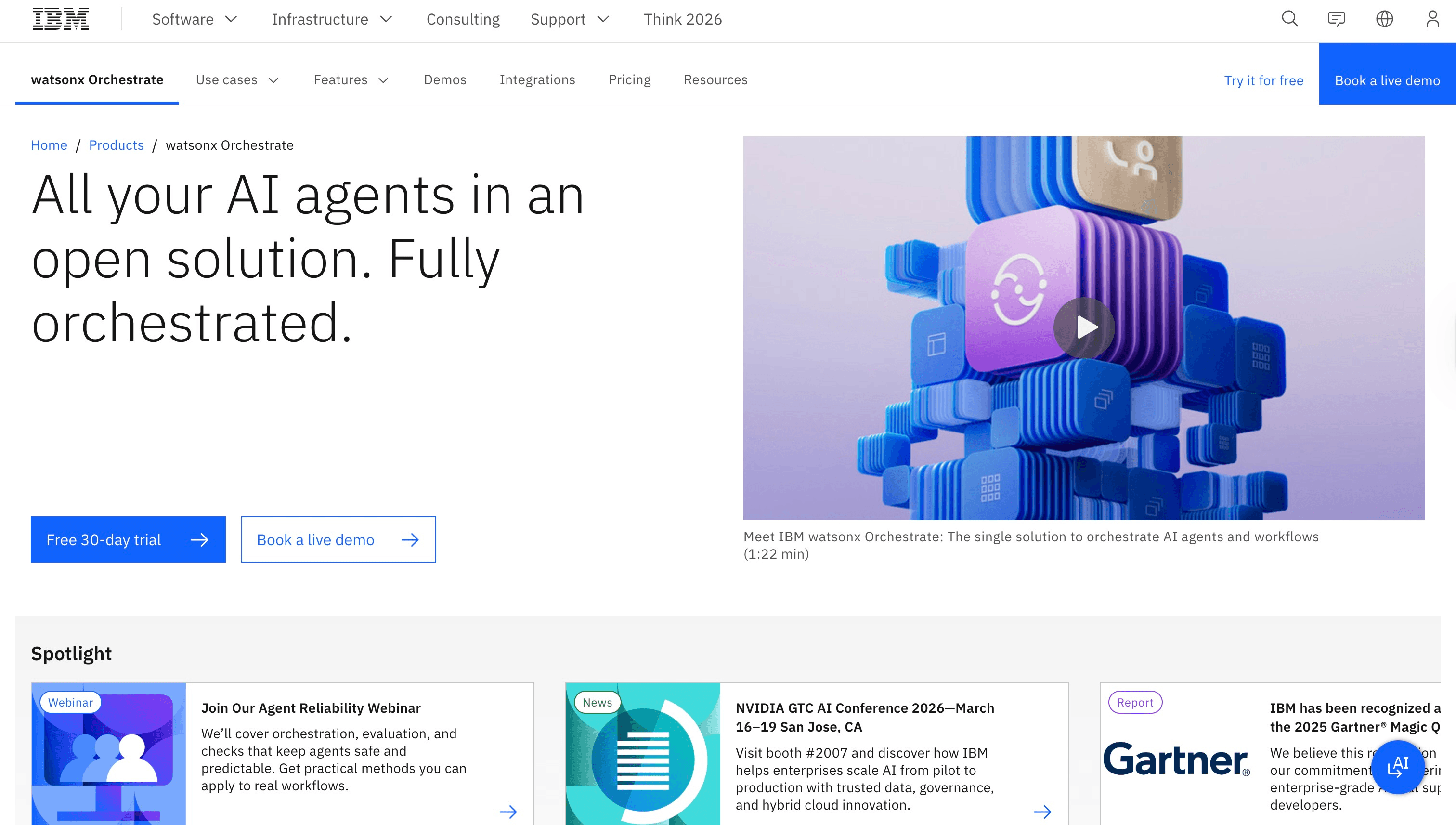Expand the Support dropdown
The image size is (1456, 825).
pyautogui.click(x=570, y=19)
